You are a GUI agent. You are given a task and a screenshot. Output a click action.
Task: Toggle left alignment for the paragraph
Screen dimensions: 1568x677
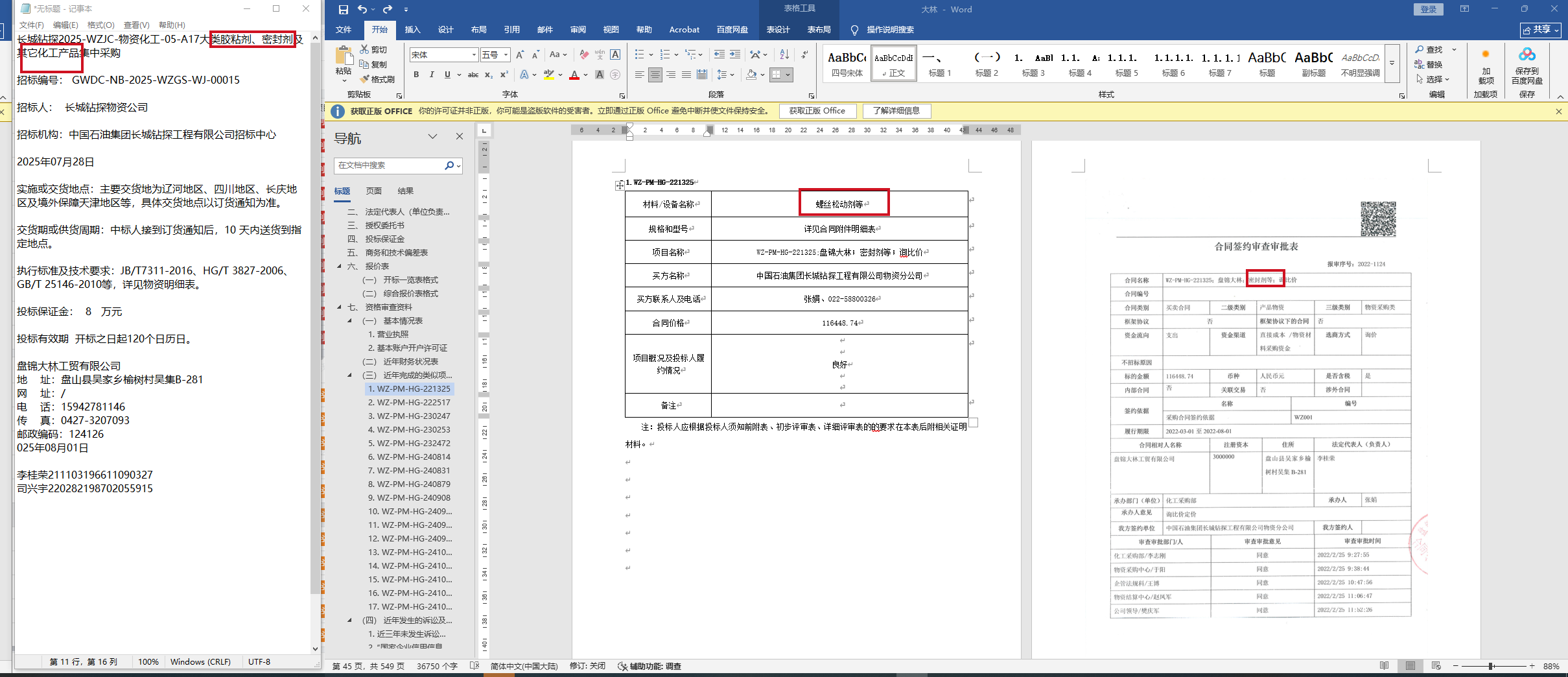(639, 75)
